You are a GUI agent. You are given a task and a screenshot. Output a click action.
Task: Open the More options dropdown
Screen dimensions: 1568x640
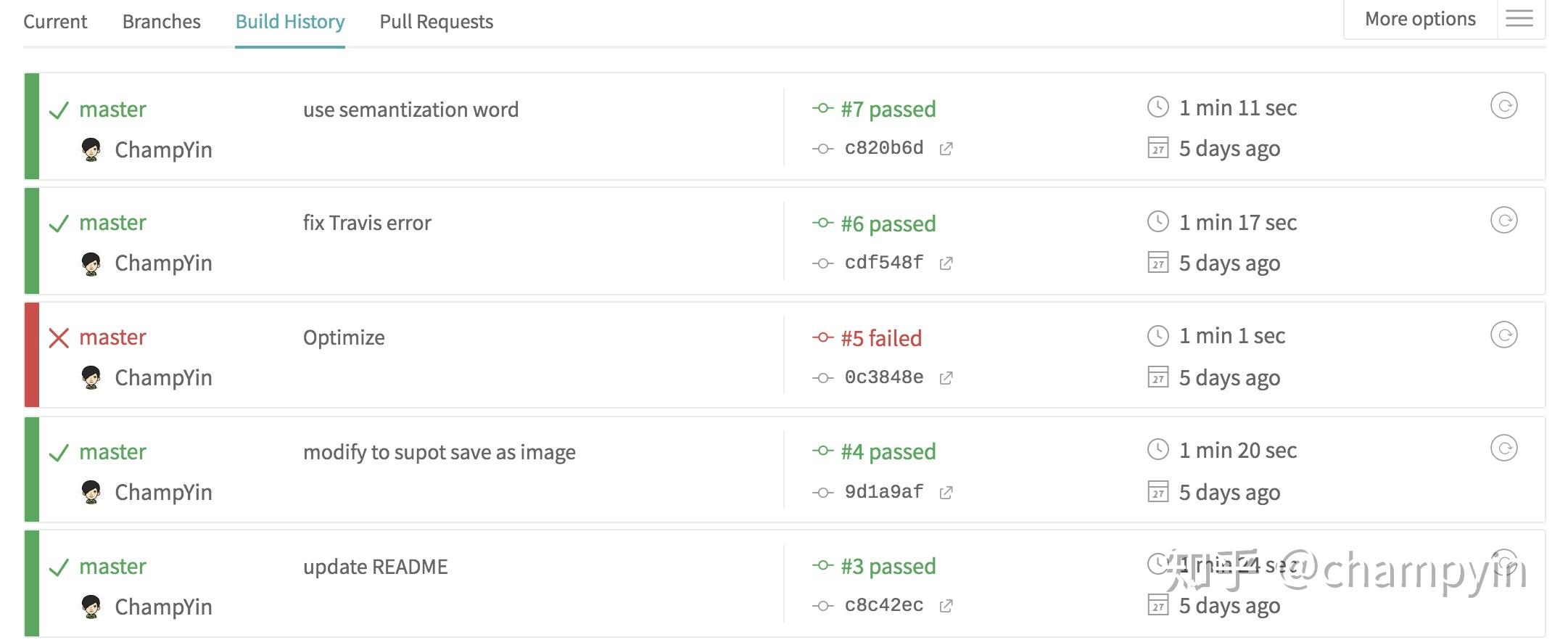click(1419, 19)
